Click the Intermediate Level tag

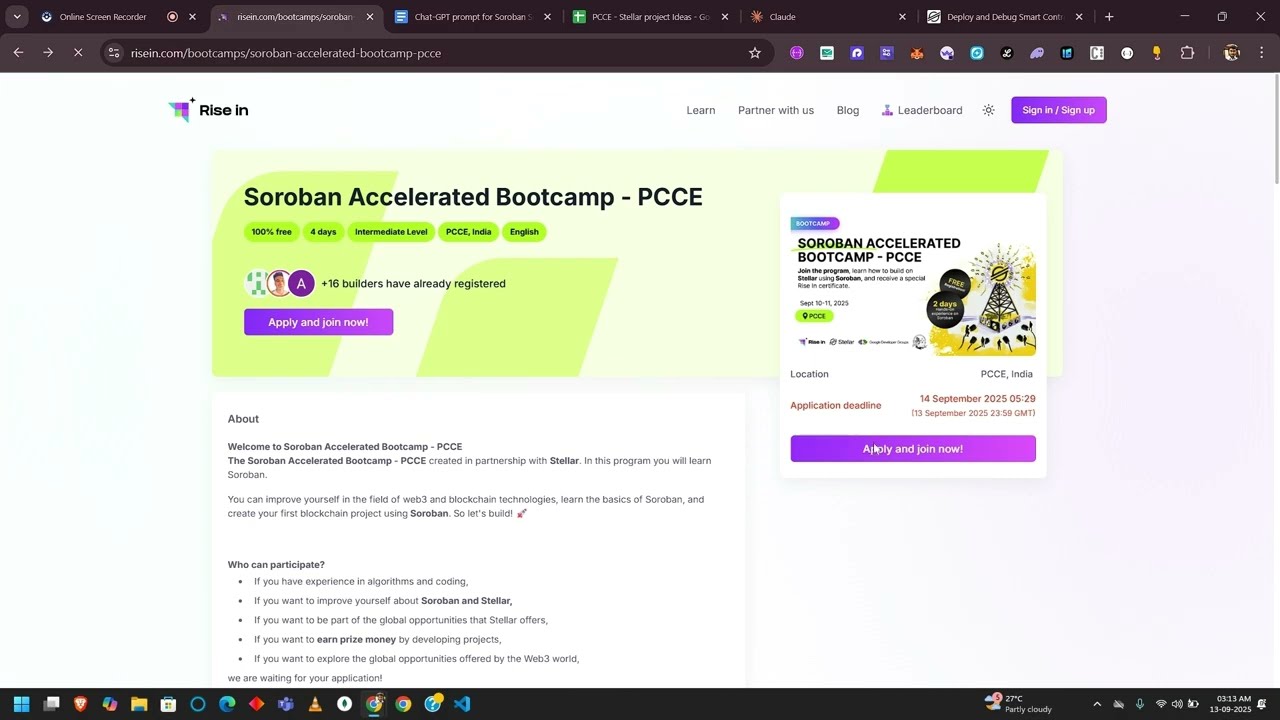pos(391,232)
